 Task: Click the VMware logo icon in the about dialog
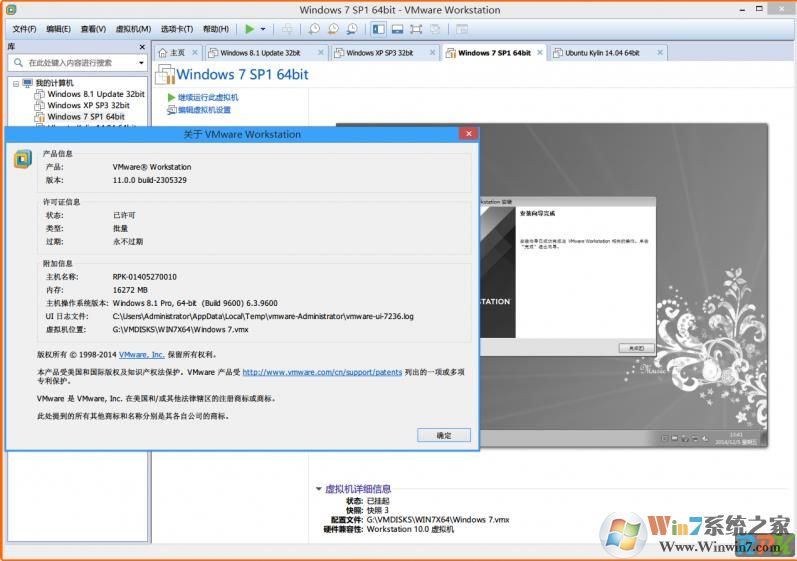click(22, 159)
